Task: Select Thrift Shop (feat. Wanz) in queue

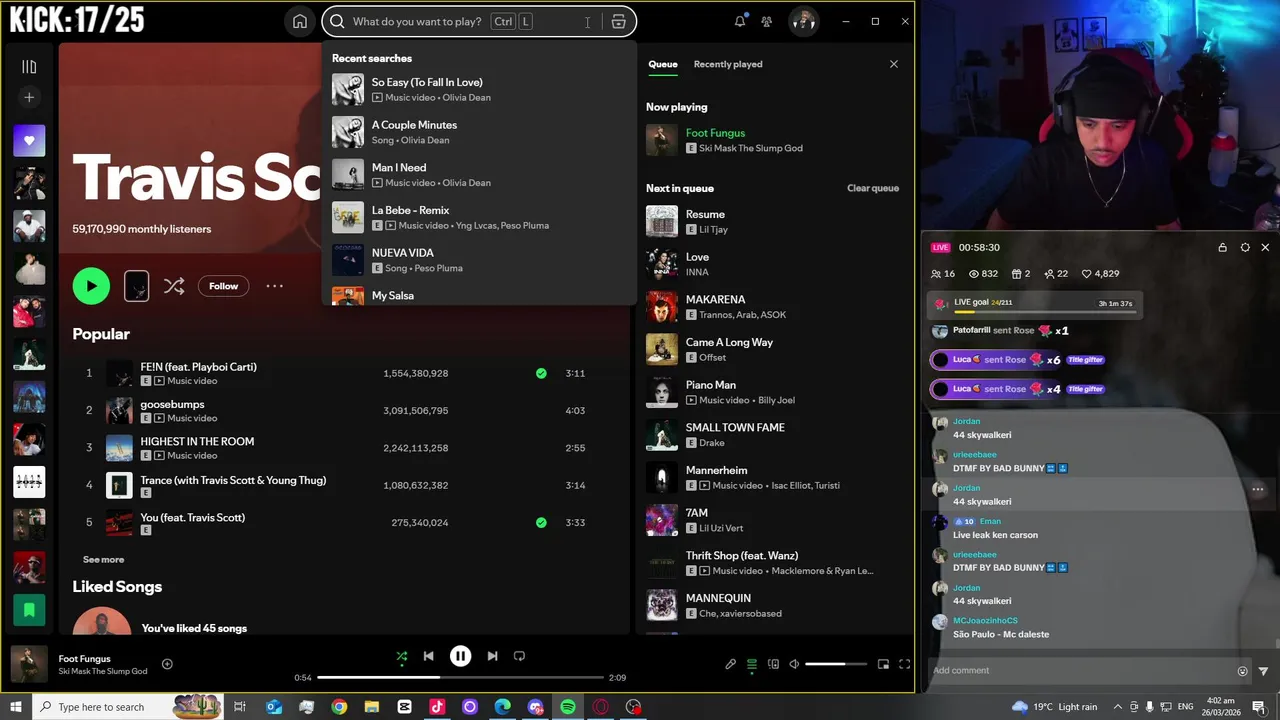Action: [773, 562]
